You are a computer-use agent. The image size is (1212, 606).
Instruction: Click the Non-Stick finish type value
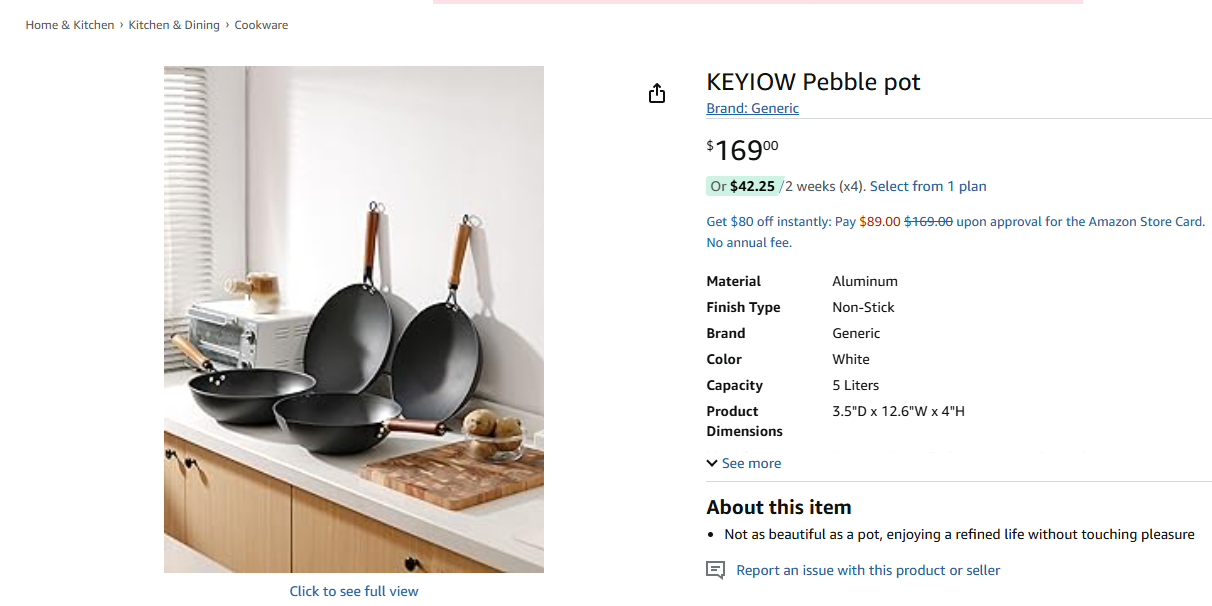(x=863, y=307)
